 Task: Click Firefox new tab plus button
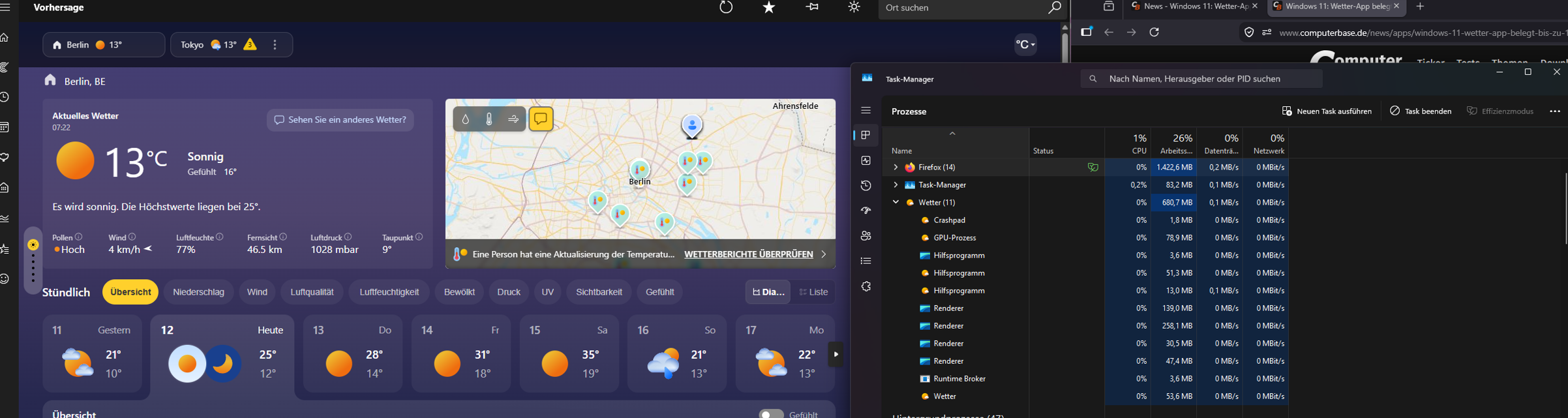[1421, 7]
